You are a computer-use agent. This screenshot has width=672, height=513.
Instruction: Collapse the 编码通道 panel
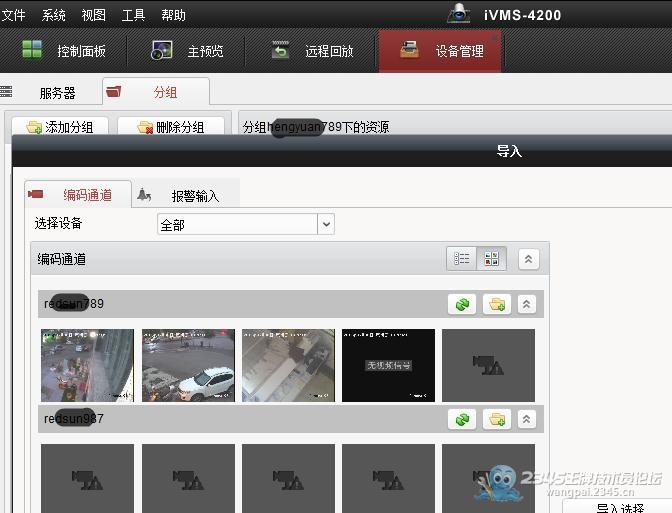(529, 259)
